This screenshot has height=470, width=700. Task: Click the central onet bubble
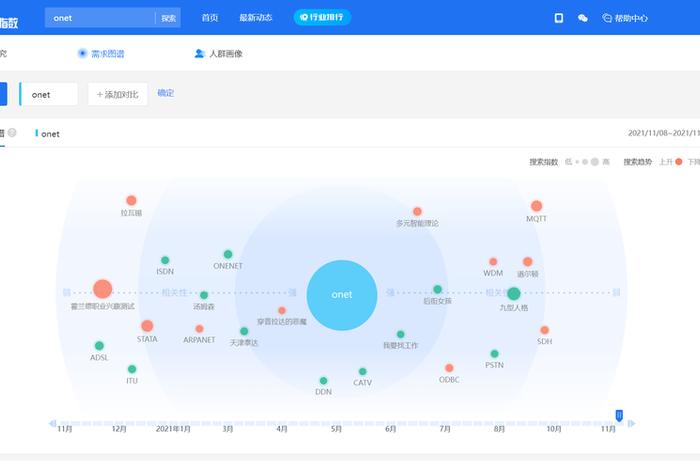point(342,294)
